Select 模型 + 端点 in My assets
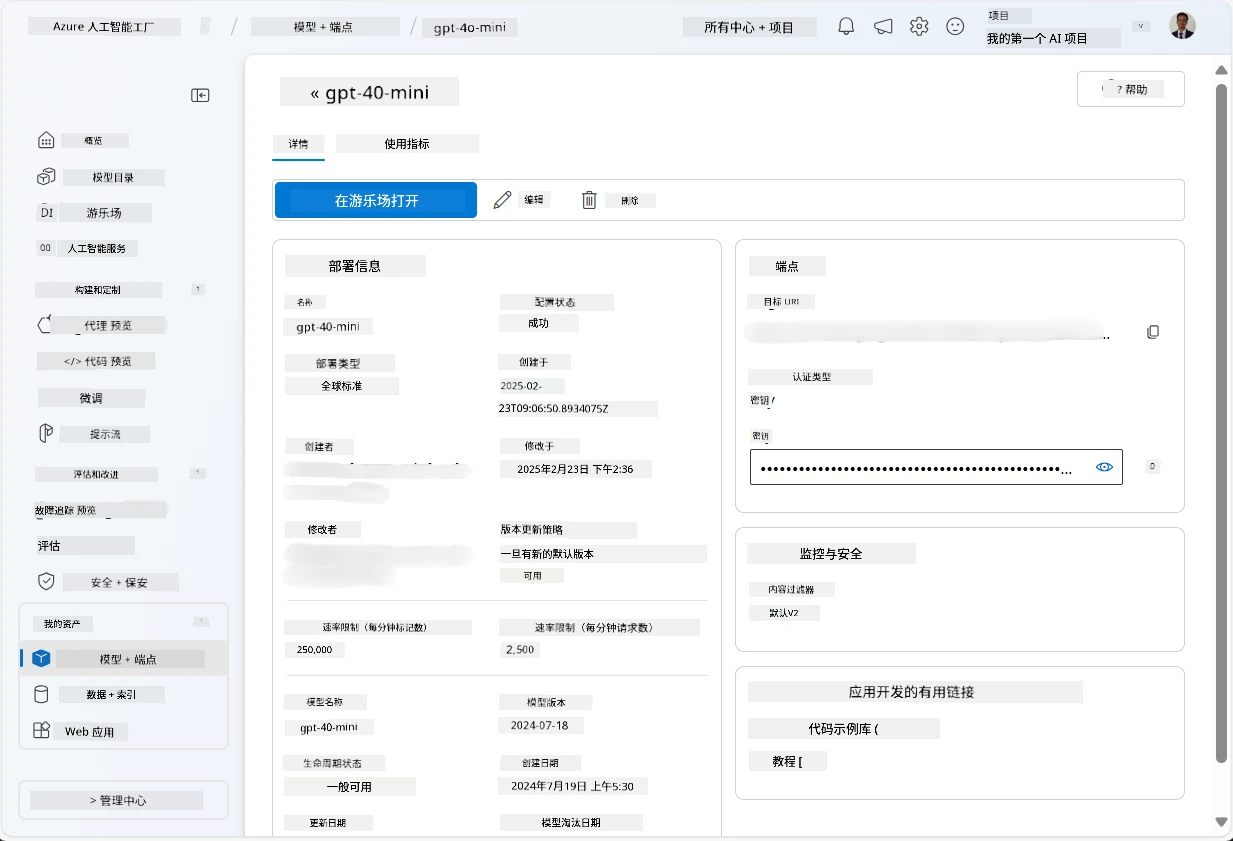Image resolution: width=1233 pixels, height=841 pixels. (123, 659)
